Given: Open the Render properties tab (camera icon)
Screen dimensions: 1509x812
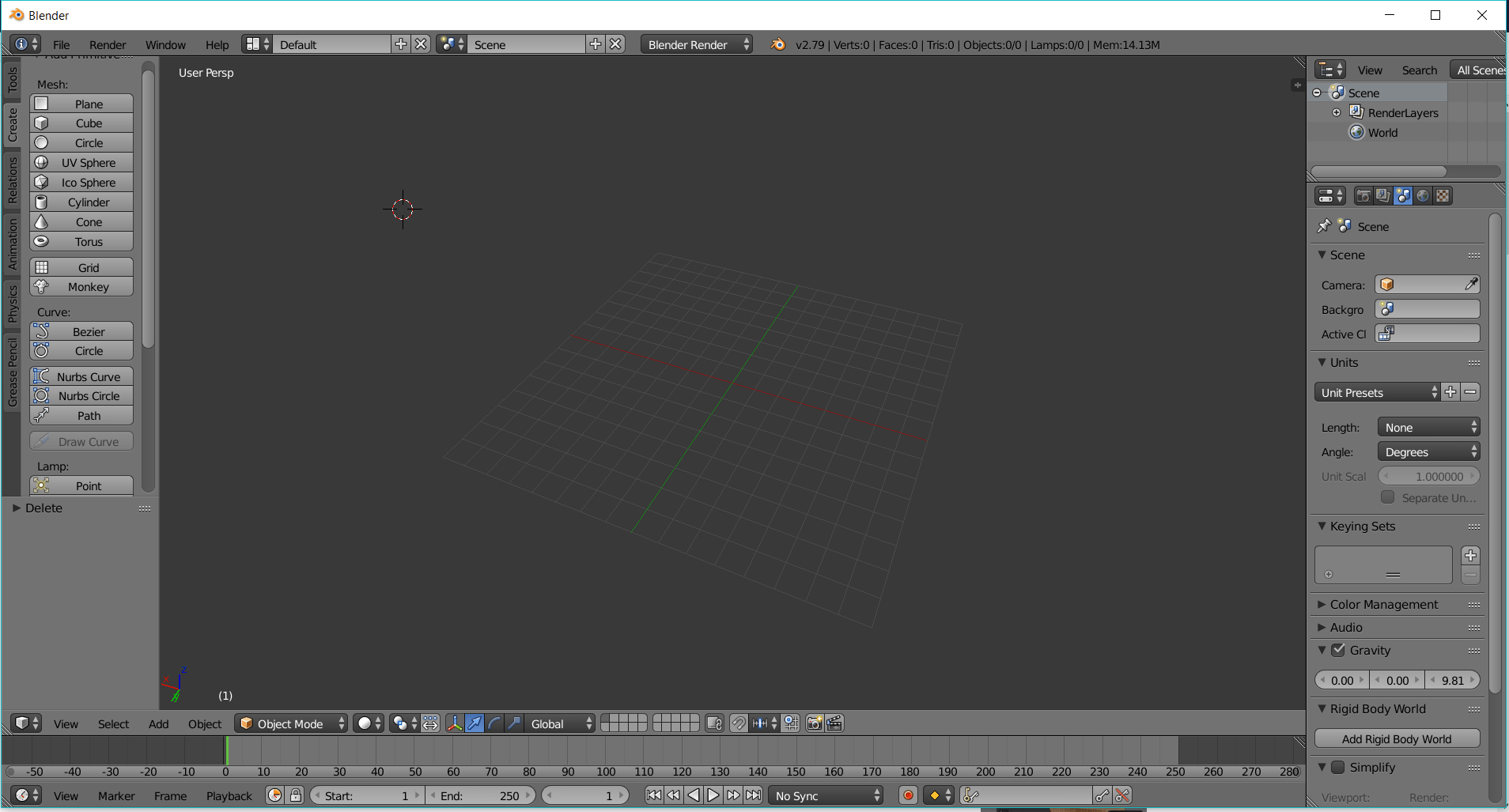Looking at the screenshot, I should tap(1363, 196).
